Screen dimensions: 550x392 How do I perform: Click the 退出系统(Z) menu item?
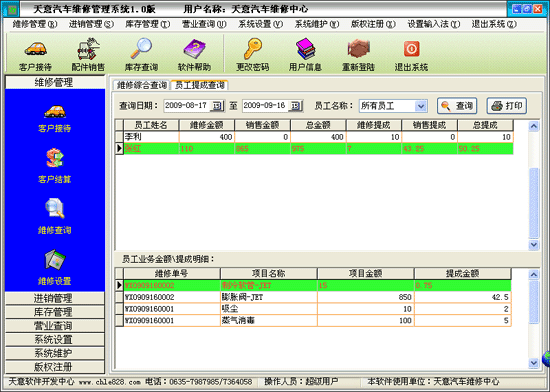[494, 24]
